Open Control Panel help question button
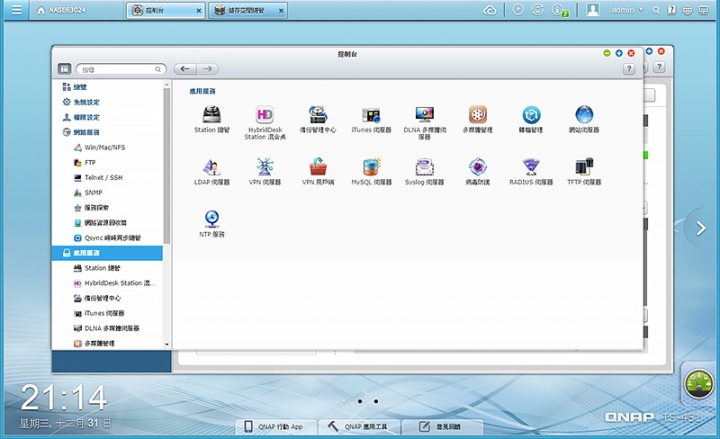 [629, 69]
